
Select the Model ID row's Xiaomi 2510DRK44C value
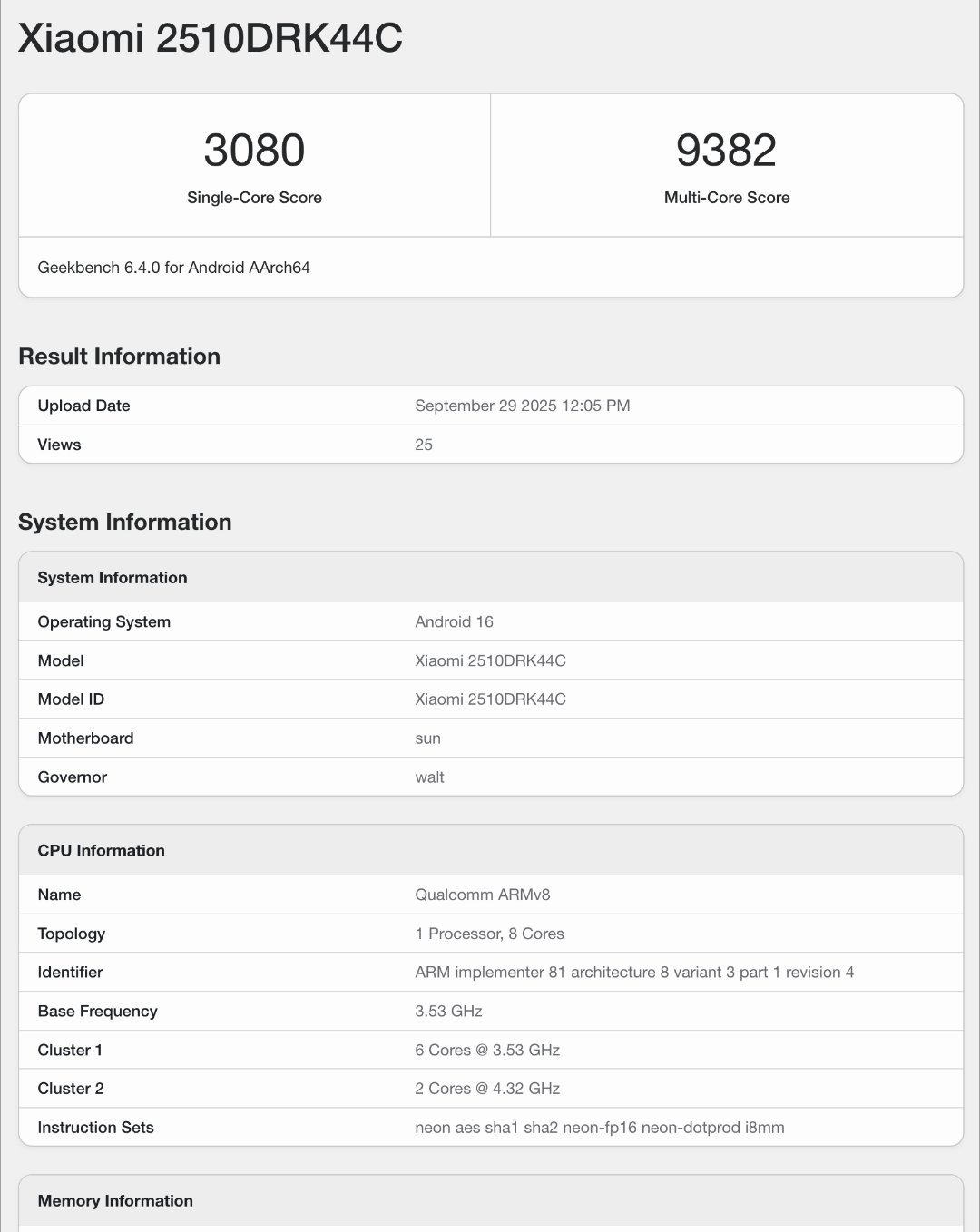490,699
